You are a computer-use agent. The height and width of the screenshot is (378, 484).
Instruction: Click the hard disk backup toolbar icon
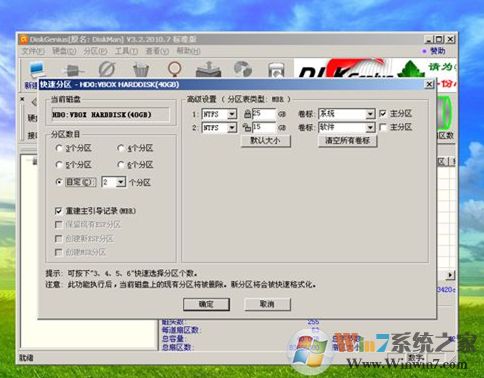coord(277,70)
